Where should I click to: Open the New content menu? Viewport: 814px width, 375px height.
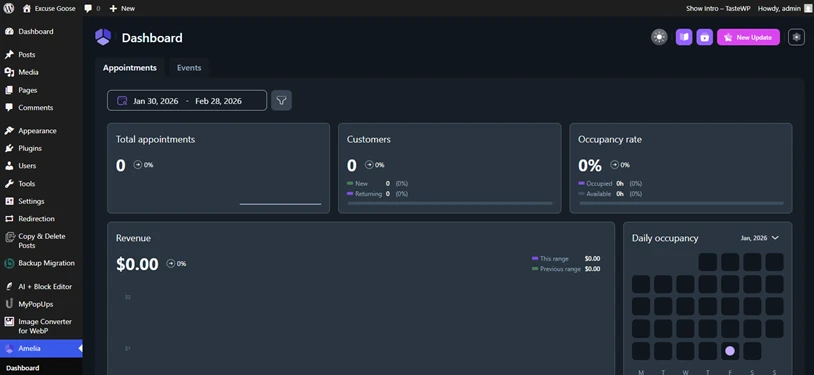tap(122, 8)
